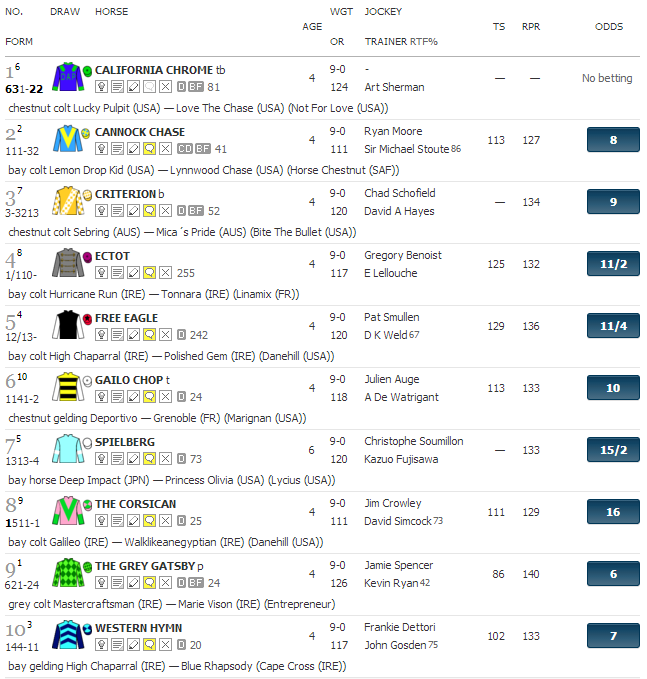Sort by the RPR column header
The width and height of the screenshot is (647, 679).
tap(531, 26)
